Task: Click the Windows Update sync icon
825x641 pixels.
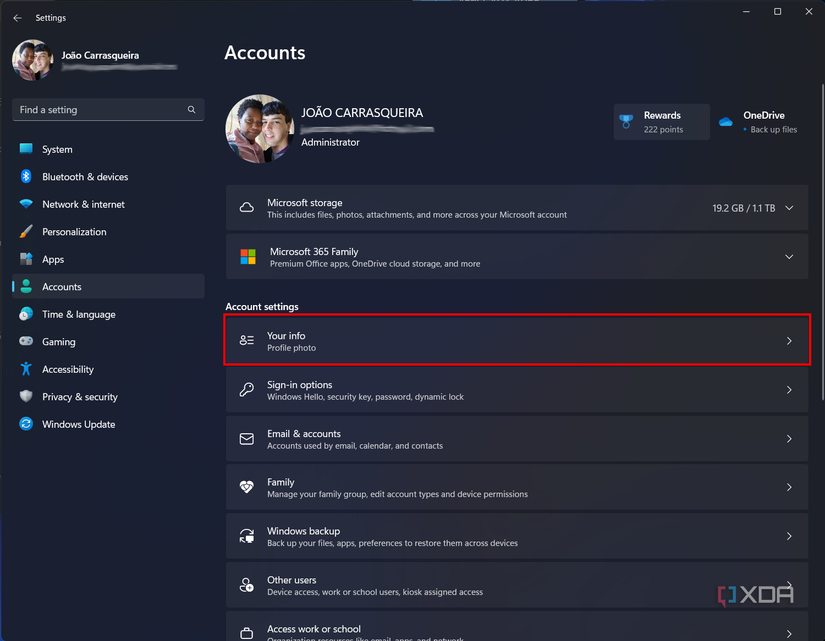Action: coord(26,423)
